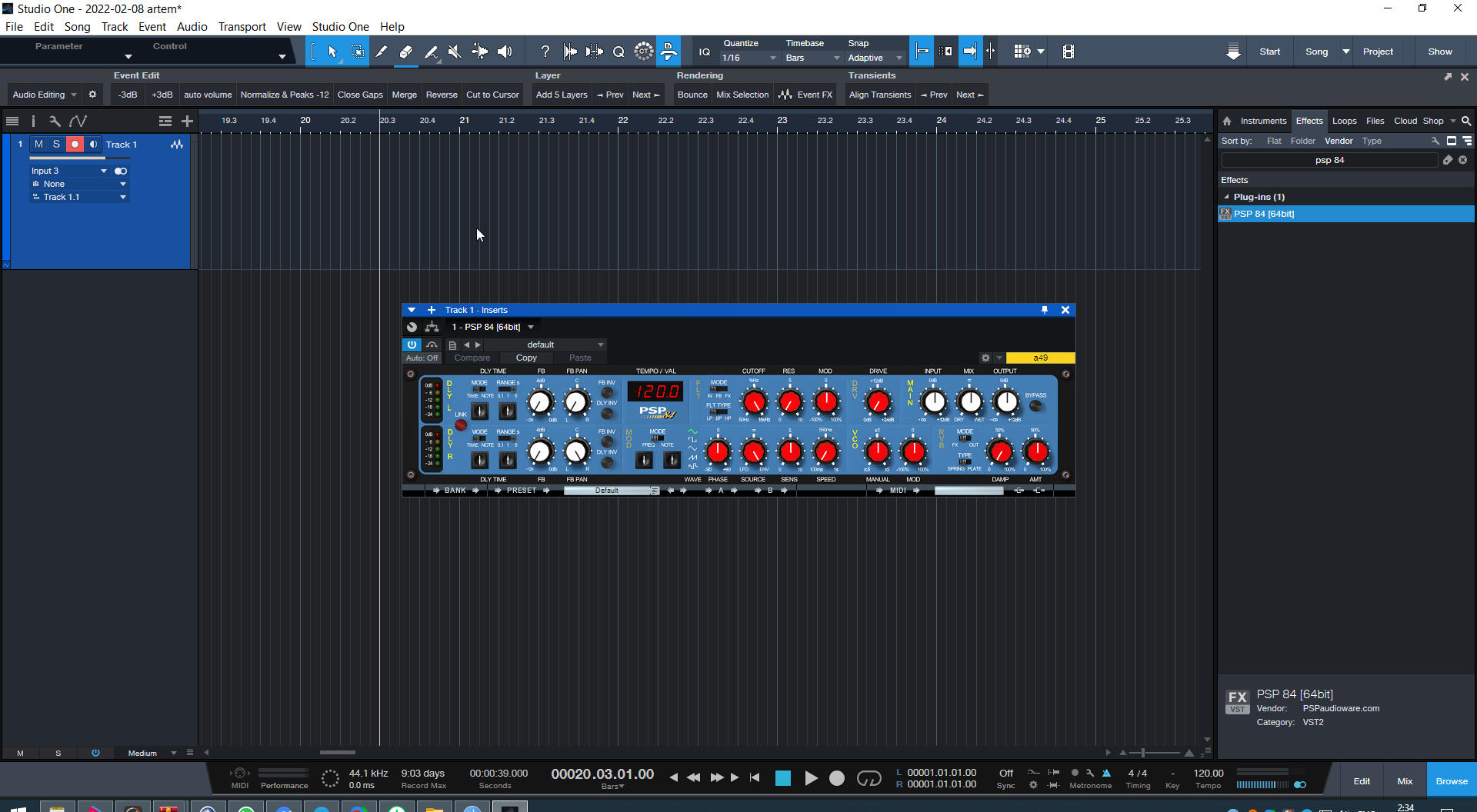
Task: Pin the Track 1 Inserts window
Action: [1045, 310]
